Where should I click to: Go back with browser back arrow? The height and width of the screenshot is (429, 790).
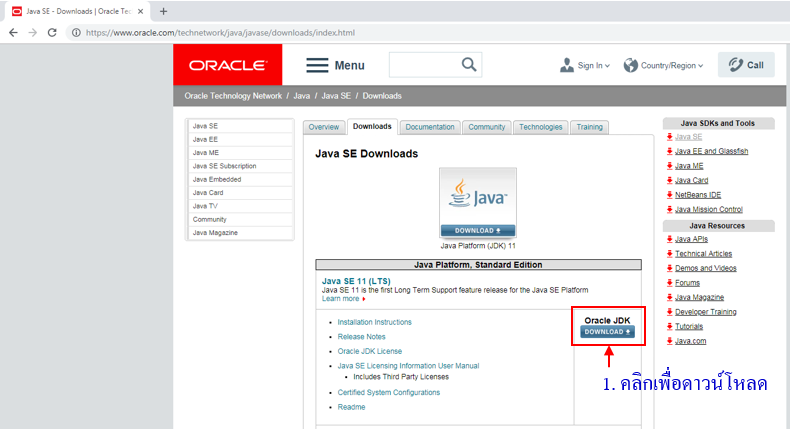[x=13, y=33]
